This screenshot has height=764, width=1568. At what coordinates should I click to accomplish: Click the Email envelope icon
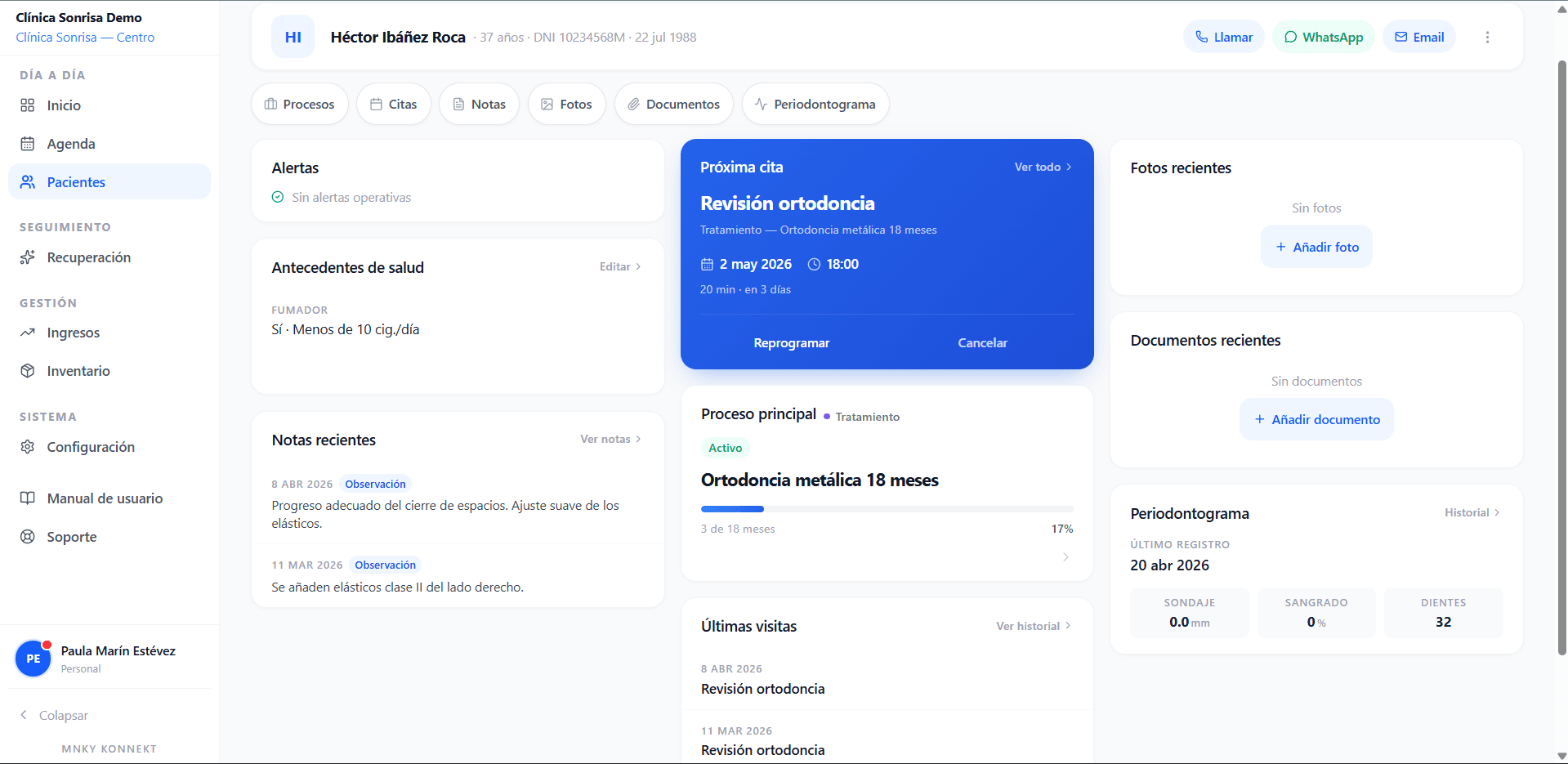[1401, 37]
